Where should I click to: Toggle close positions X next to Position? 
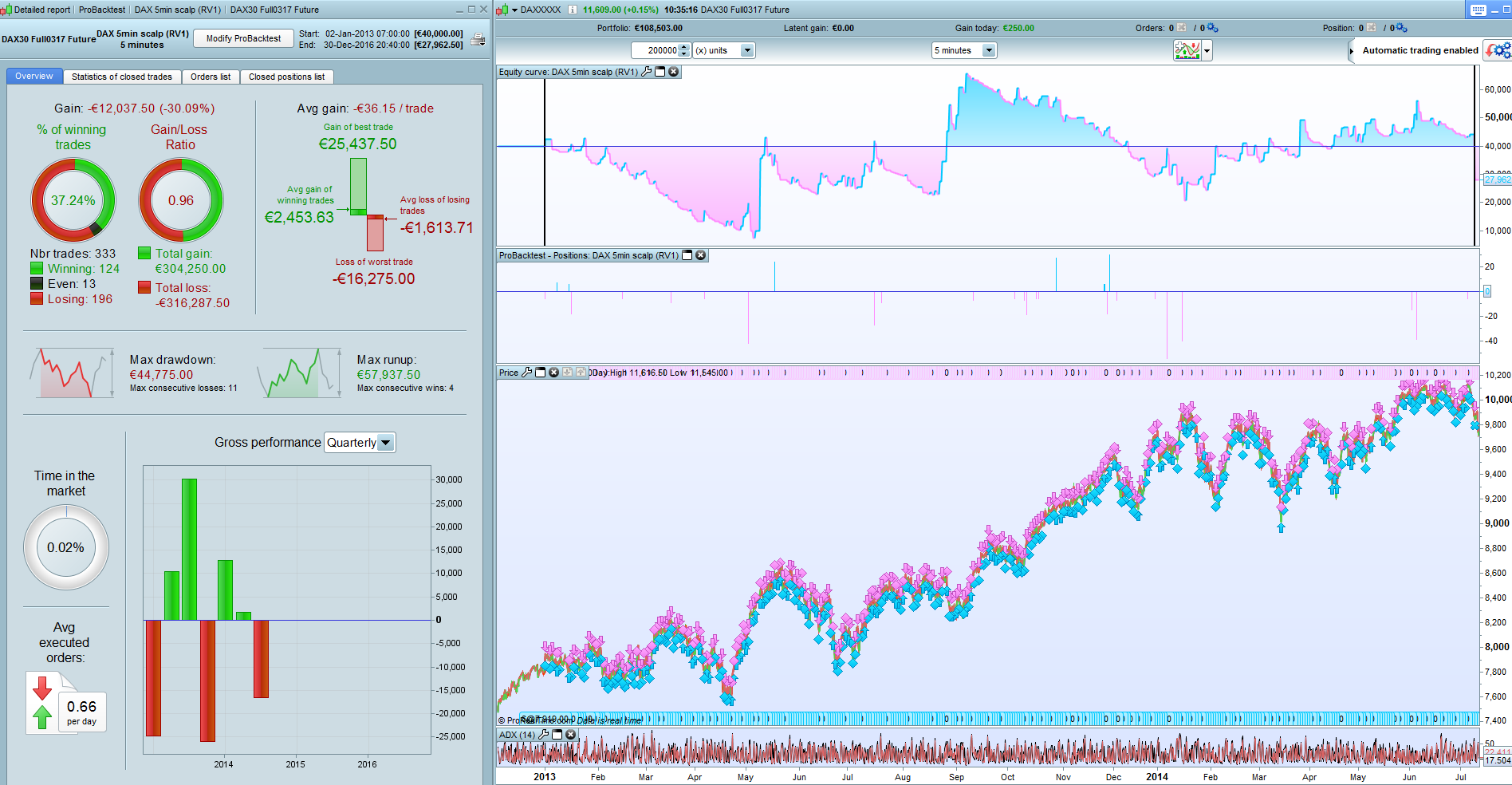pyautogui.click(x=1372, y=28)
